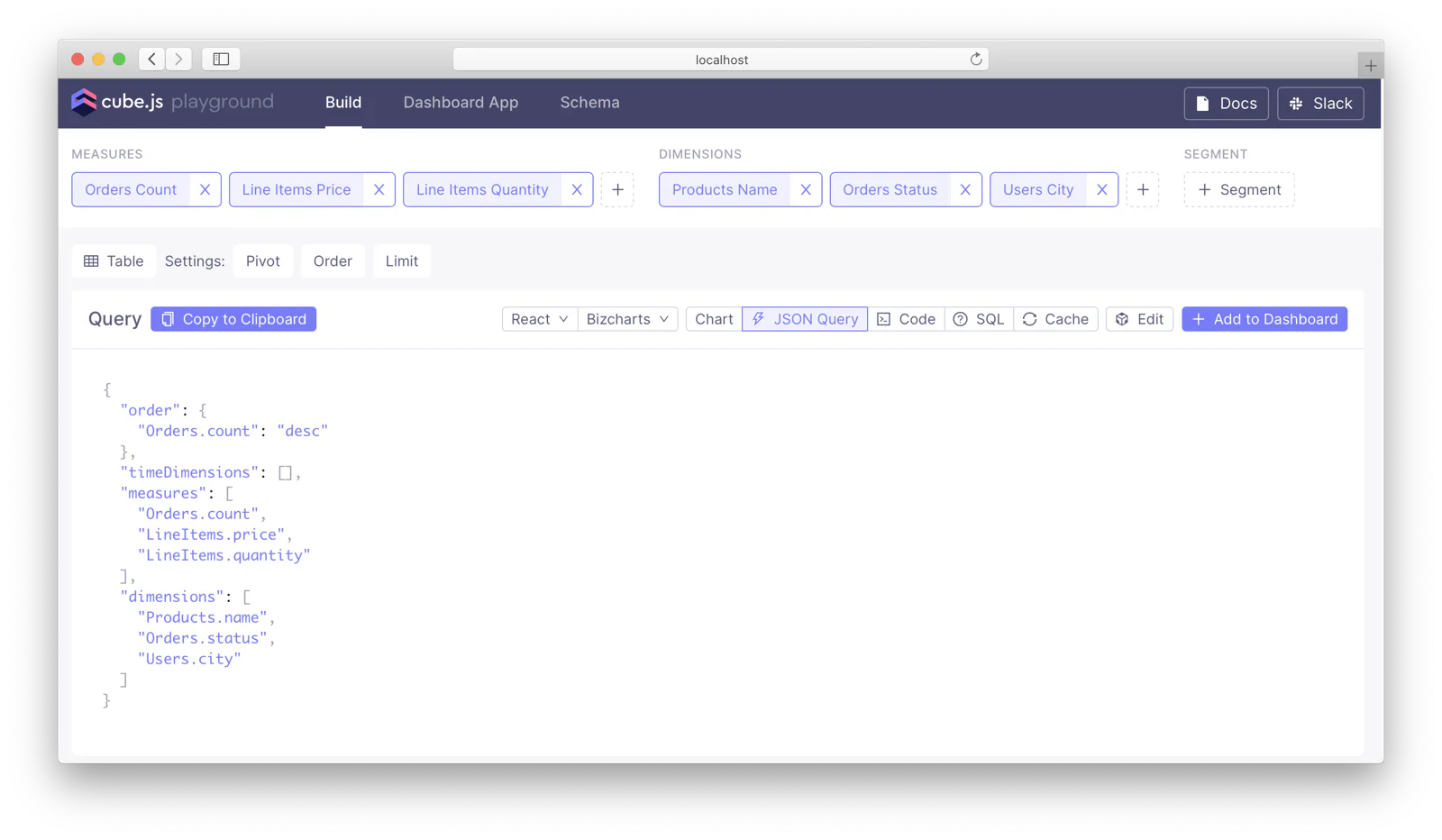
Task: Show the generated SQL view
Action: (979, 319)
